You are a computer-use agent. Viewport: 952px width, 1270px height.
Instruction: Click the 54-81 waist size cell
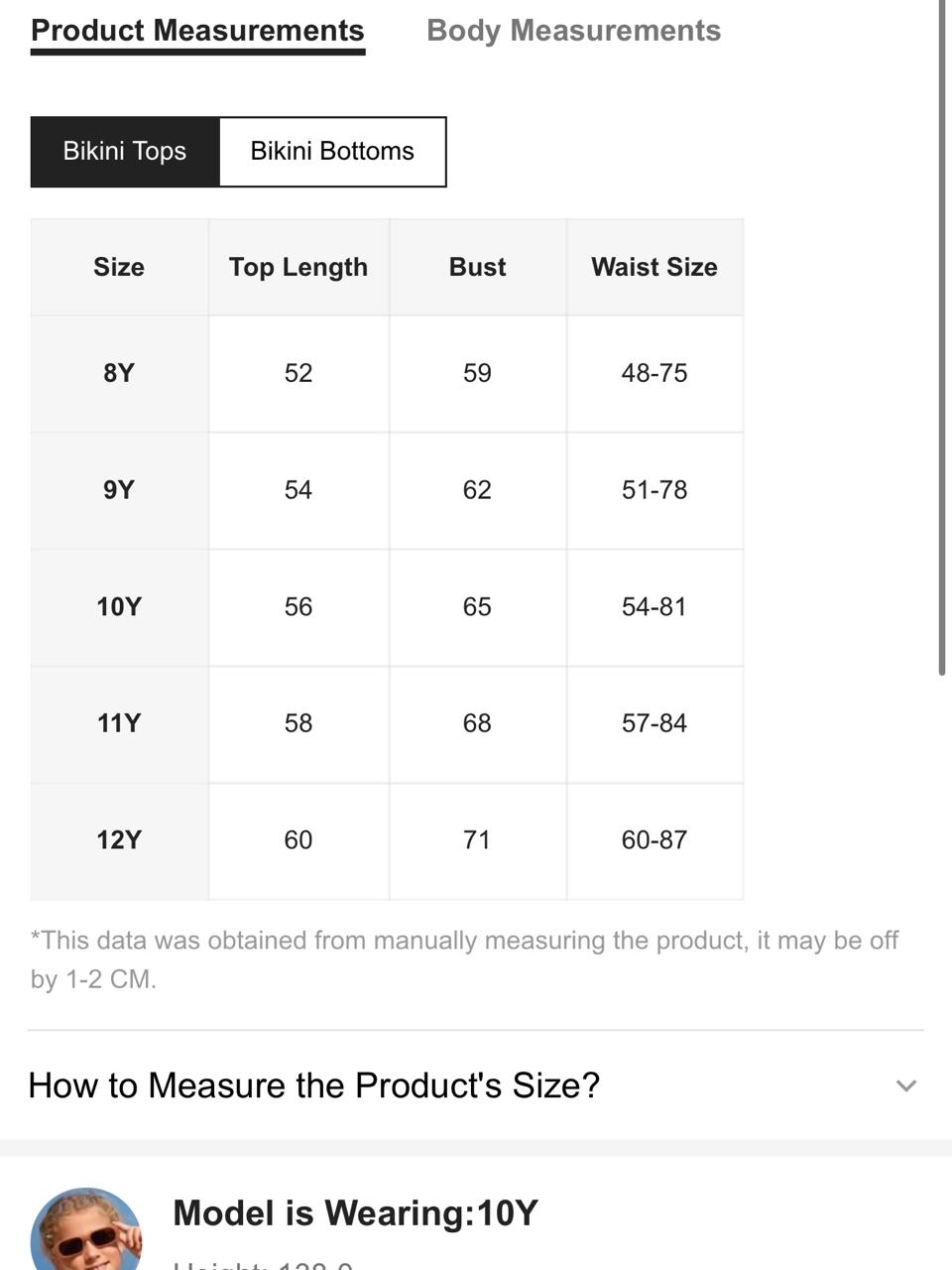tap(654, 607)
